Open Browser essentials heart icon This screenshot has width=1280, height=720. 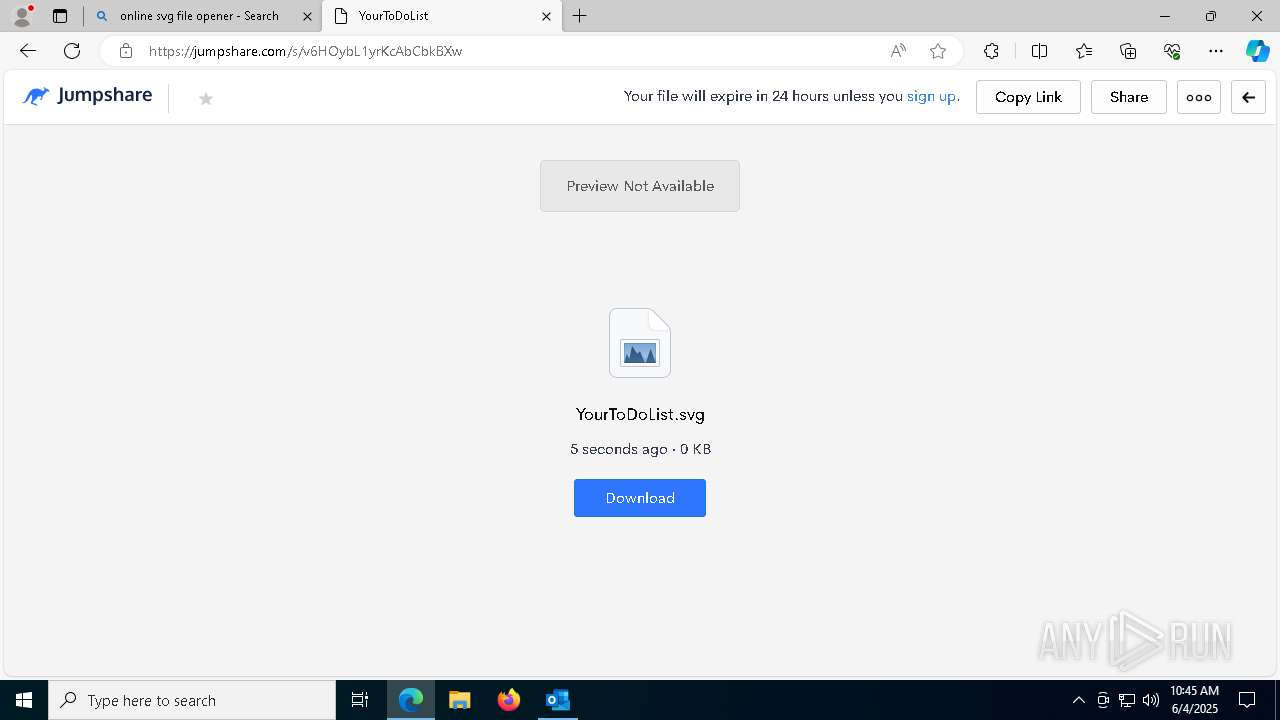pyautogui.click(x=1172, y=51)
